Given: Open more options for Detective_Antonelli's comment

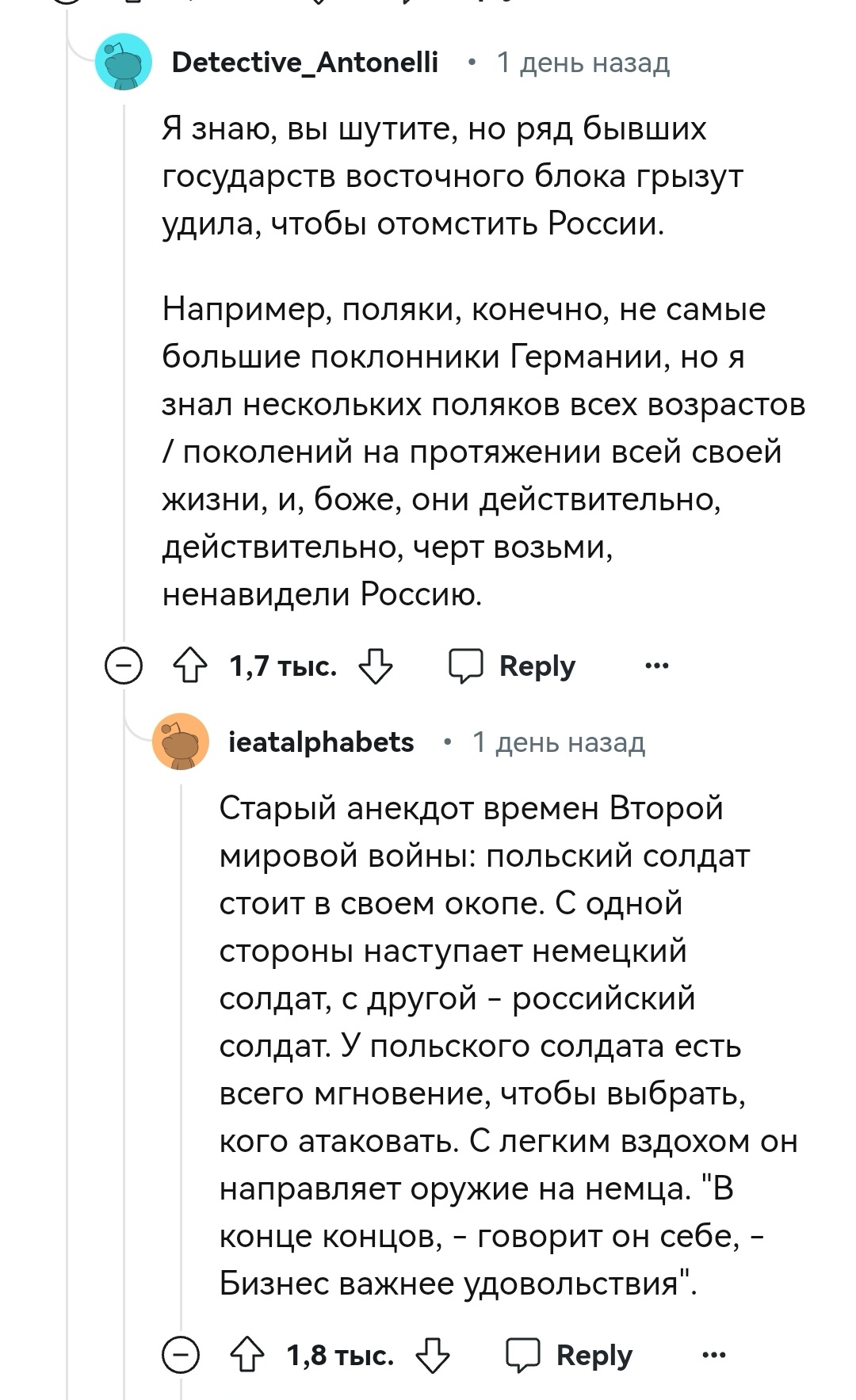Looking at the screenshot, I should coord(657,666).
